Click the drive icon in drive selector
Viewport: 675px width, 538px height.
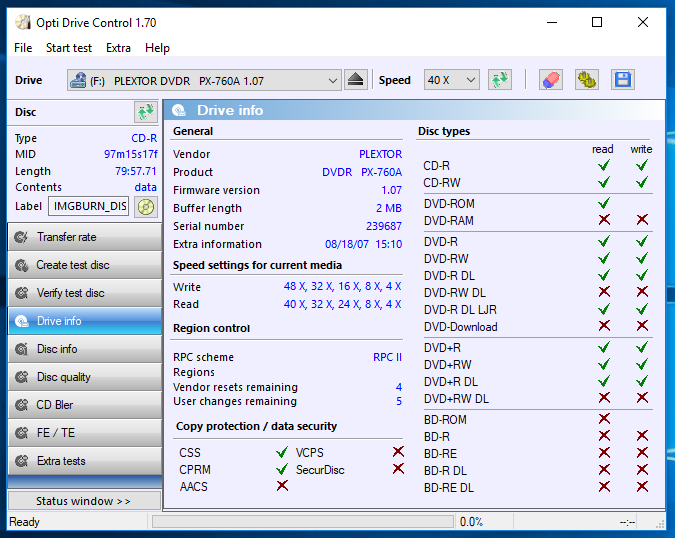pyautogui.click(x=78, y=80)
